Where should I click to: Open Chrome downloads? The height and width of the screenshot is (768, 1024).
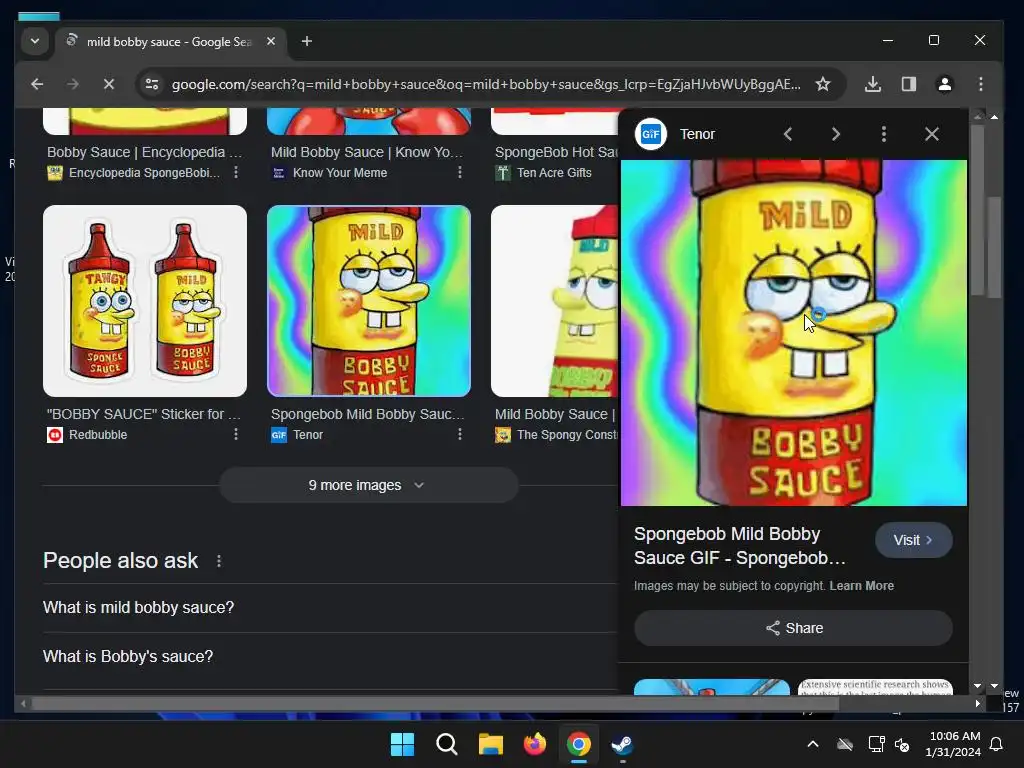click(872, 84)
